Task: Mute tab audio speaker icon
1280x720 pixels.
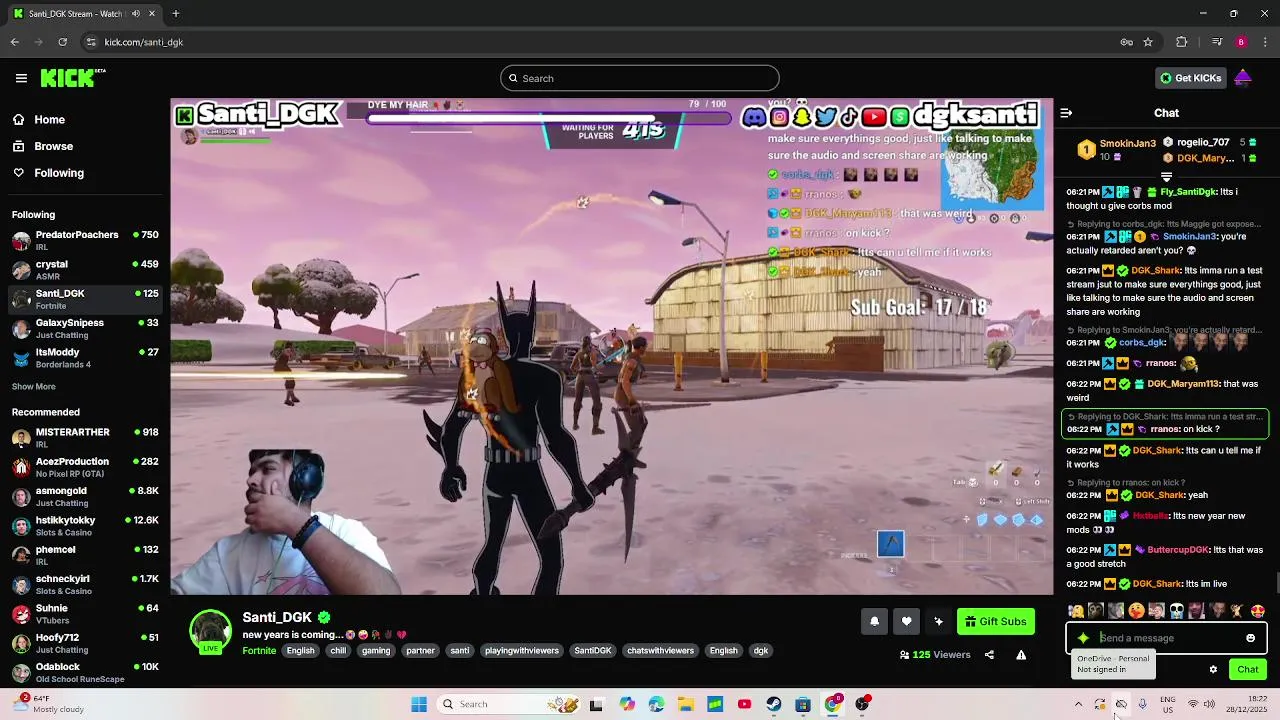Action: coord(136,14)
